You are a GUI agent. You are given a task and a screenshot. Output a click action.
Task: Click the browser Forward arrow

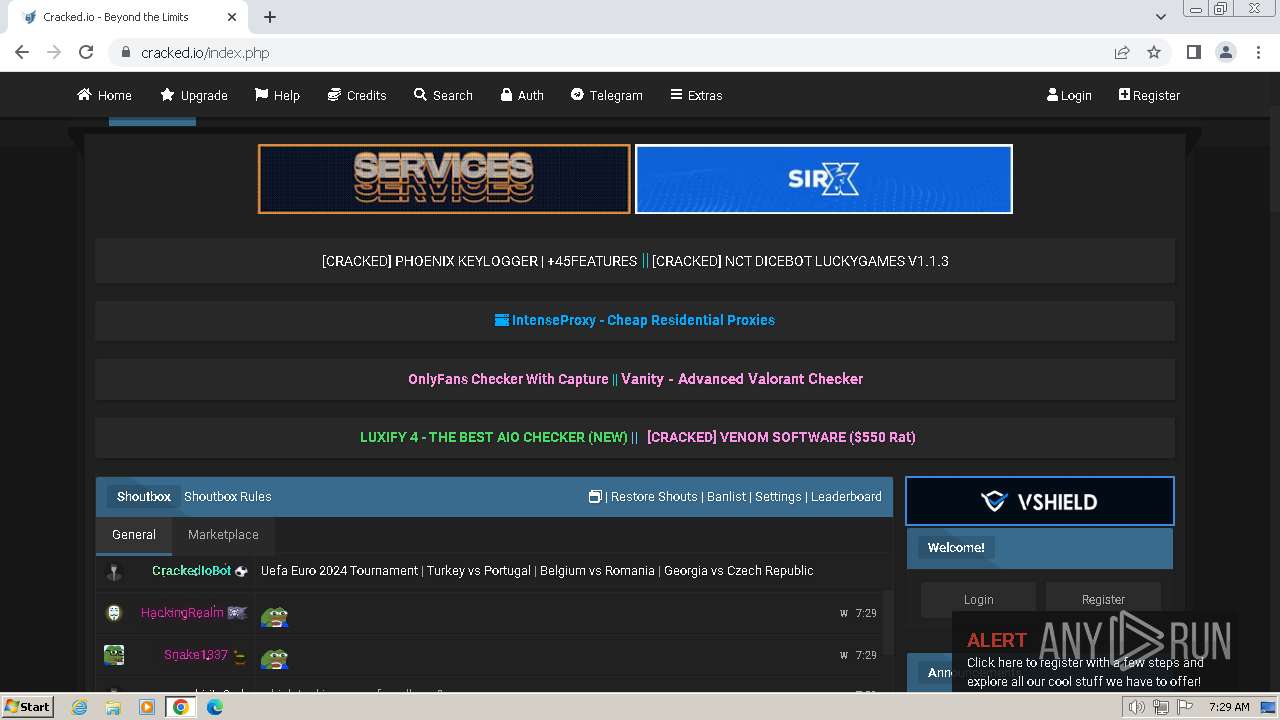click(54, 52)
